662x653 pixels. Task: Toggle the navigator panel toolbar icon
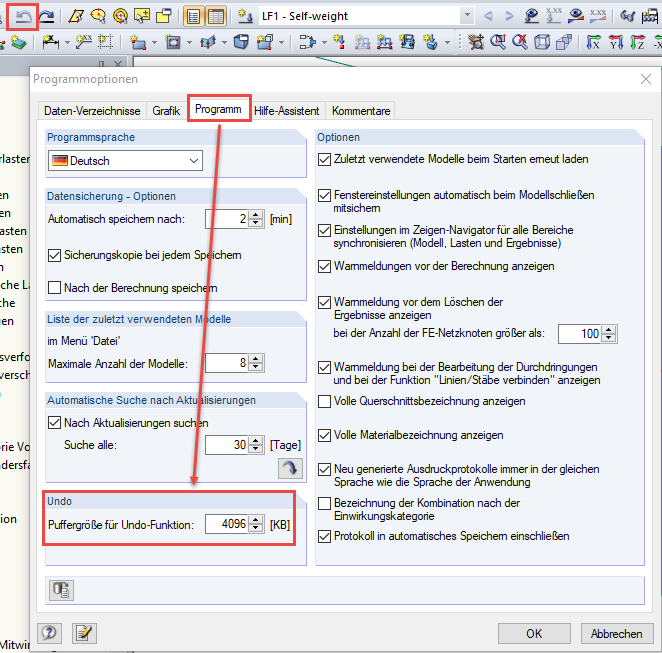pos(193,16)
